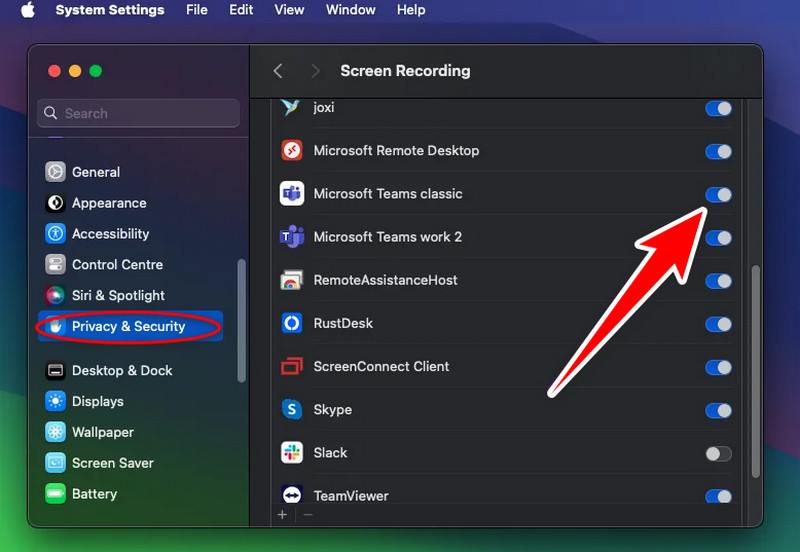
Task: Click the app list vertical scrollbar
Action: tap(756, 371)
